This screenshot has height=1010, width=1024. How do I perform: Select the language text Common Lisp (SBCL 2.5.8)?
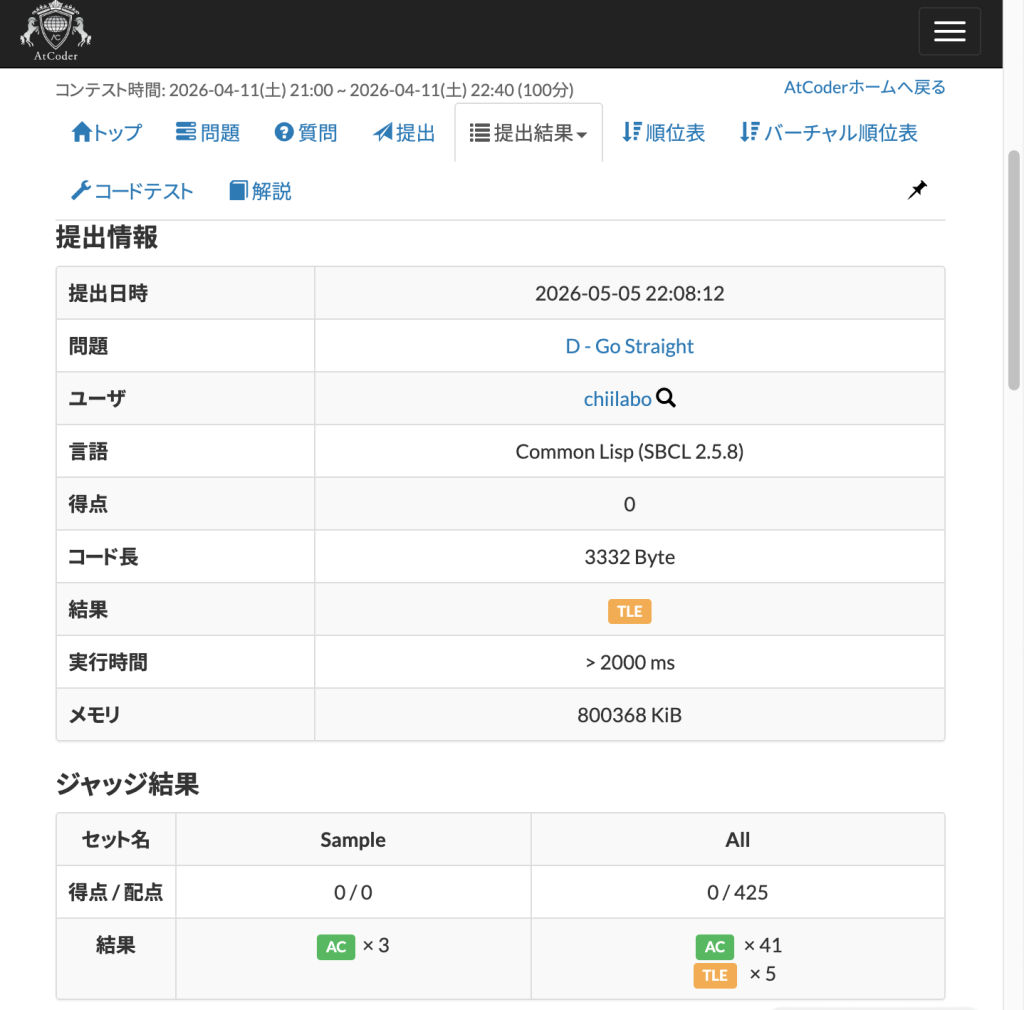[x=629, y=452]
